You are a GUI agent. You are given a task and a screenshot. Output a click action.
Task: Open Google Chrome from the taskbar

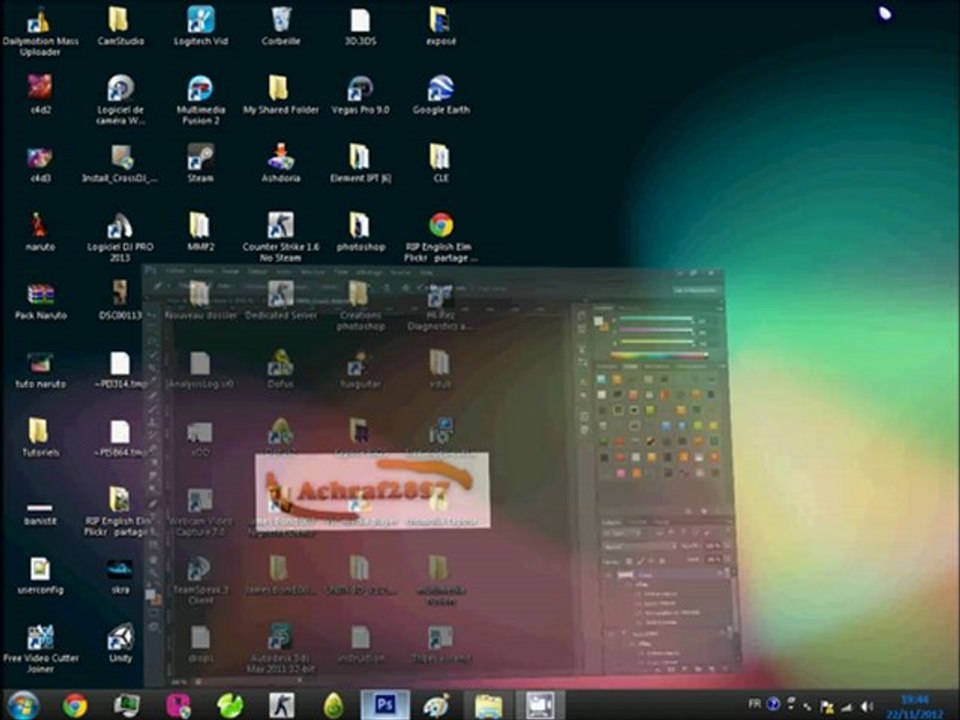pyautogui.click(x=75, y=705)
